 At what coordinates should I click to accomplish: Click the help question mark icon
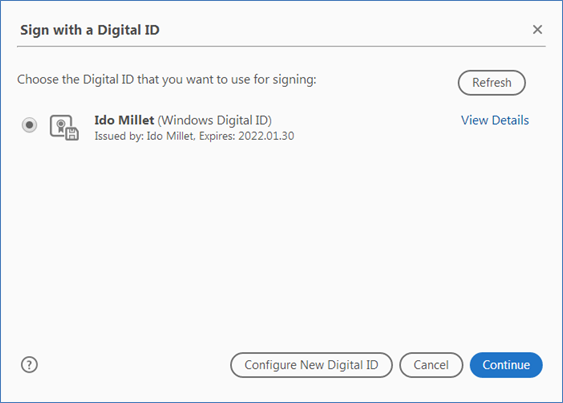(x=29, y=365)
